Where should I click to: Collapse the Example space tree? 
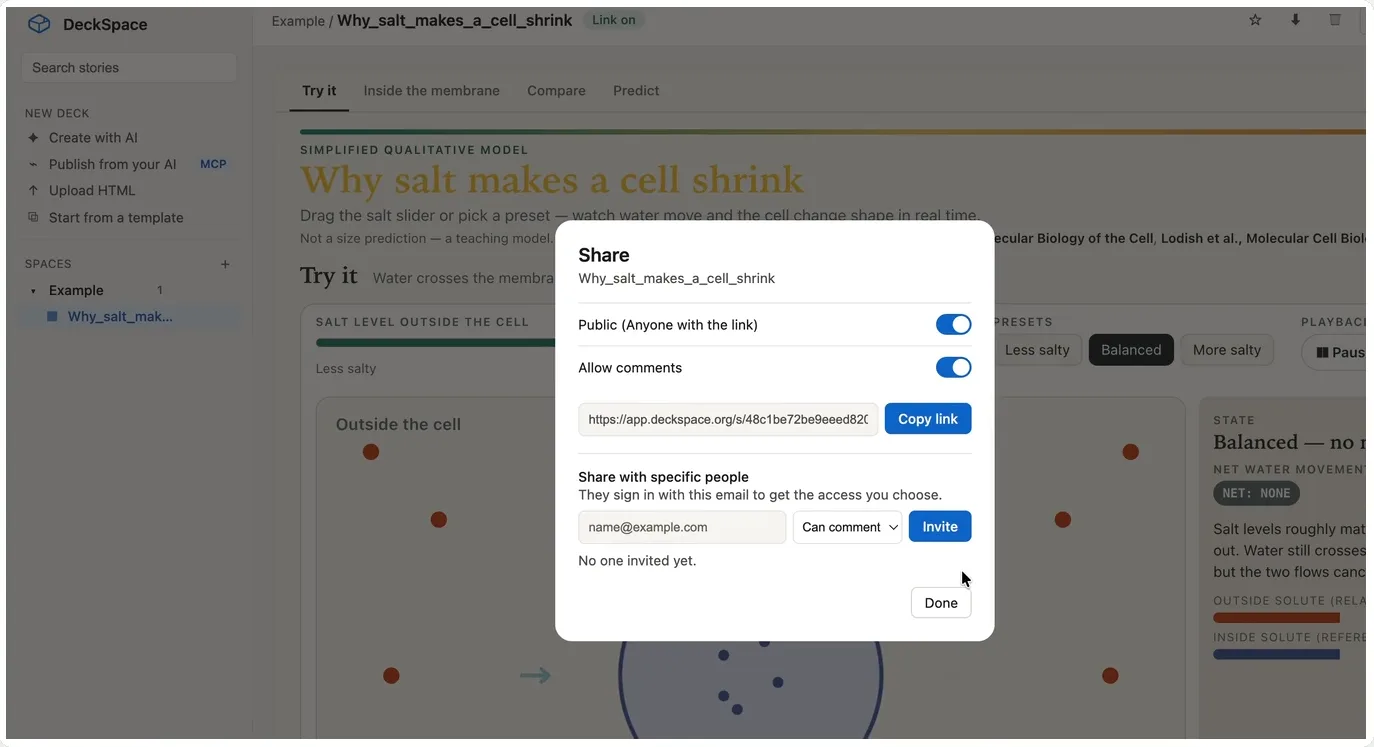pos(33,291)
